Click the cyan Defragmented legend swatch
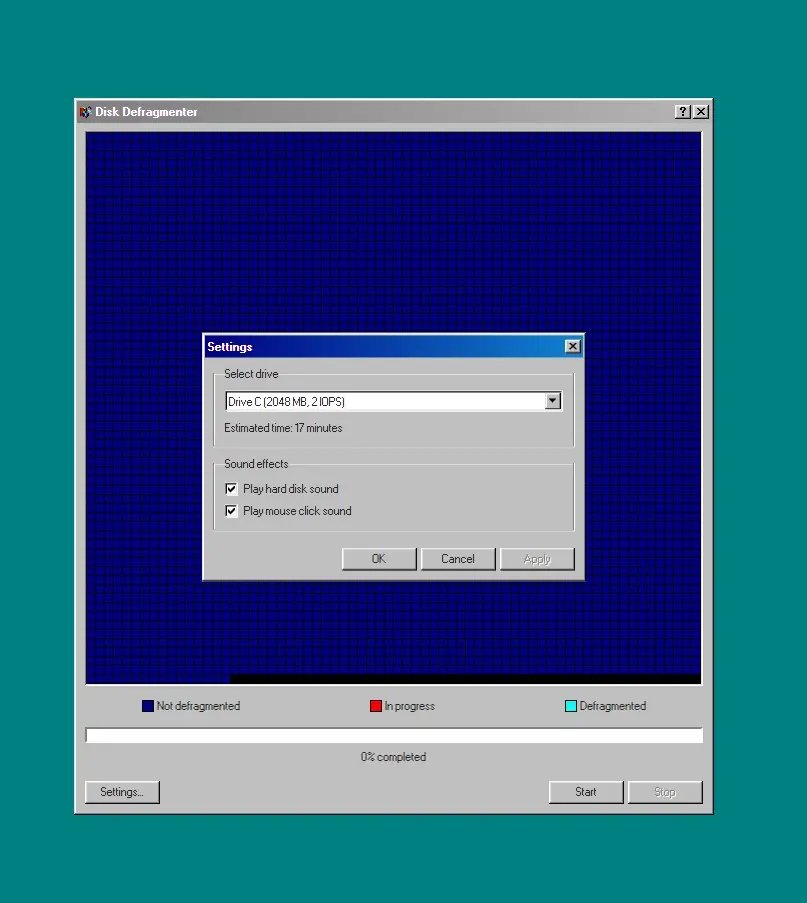The image size is (807, 903). tap(571, 706)
